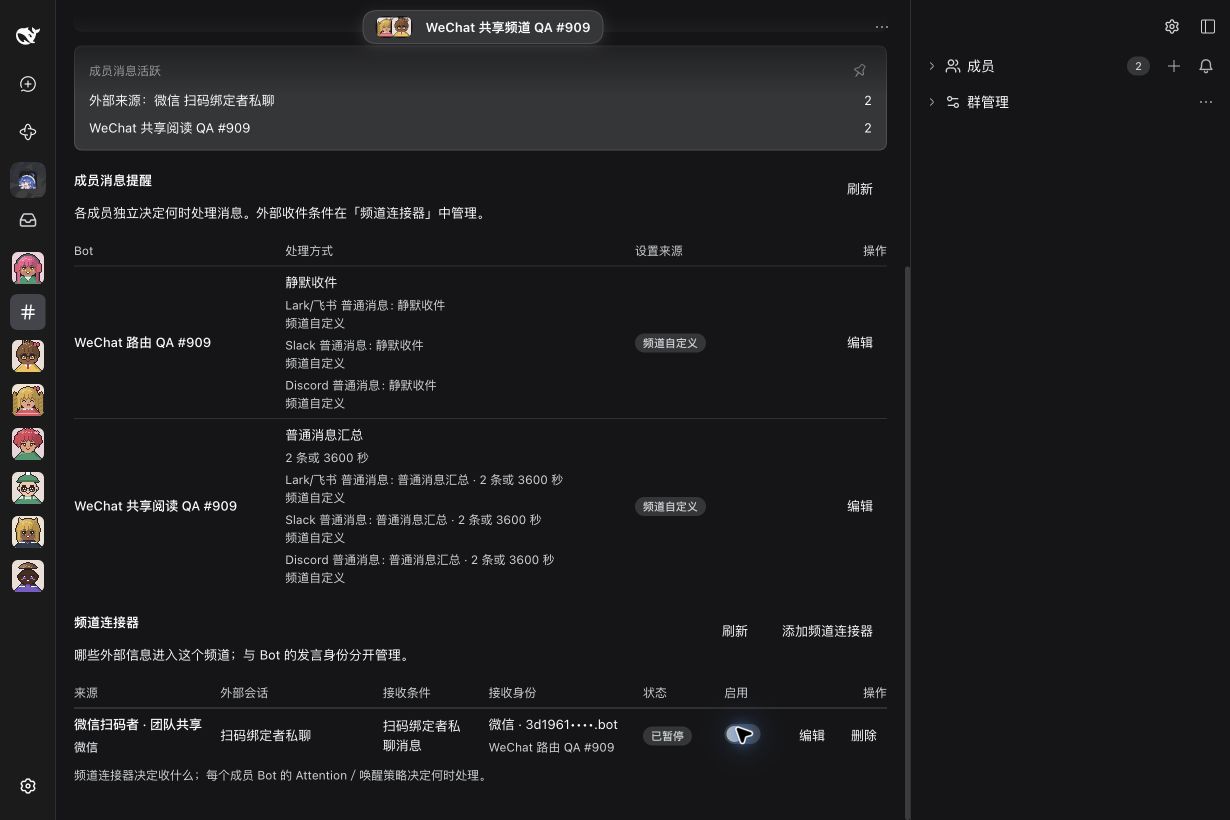1230x820 pixels.
Task: Click the whale logo in the sidebar
Action: click(x=28, y=36)
